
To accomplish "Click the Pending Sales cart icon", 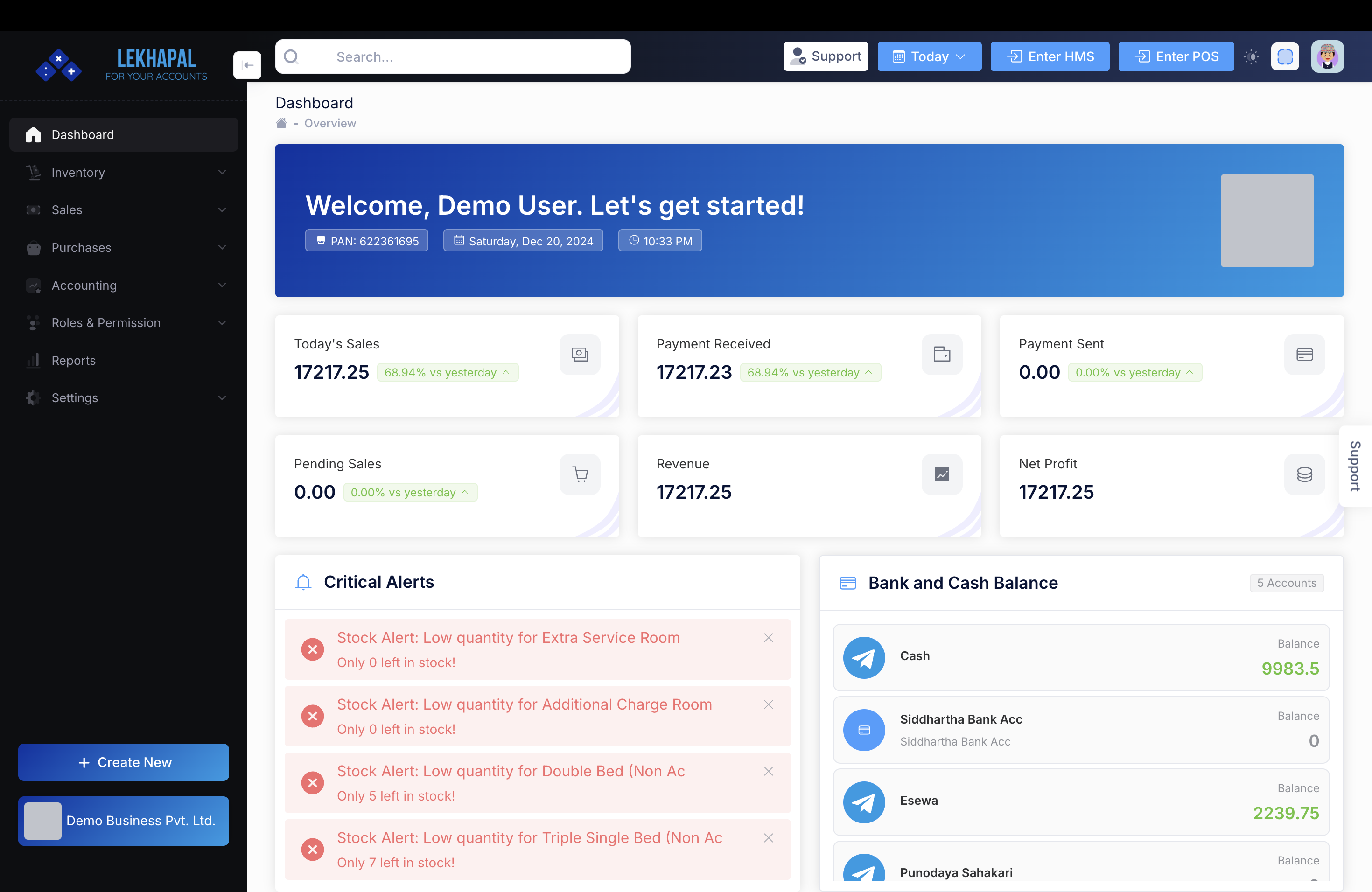I will [579, 474].
